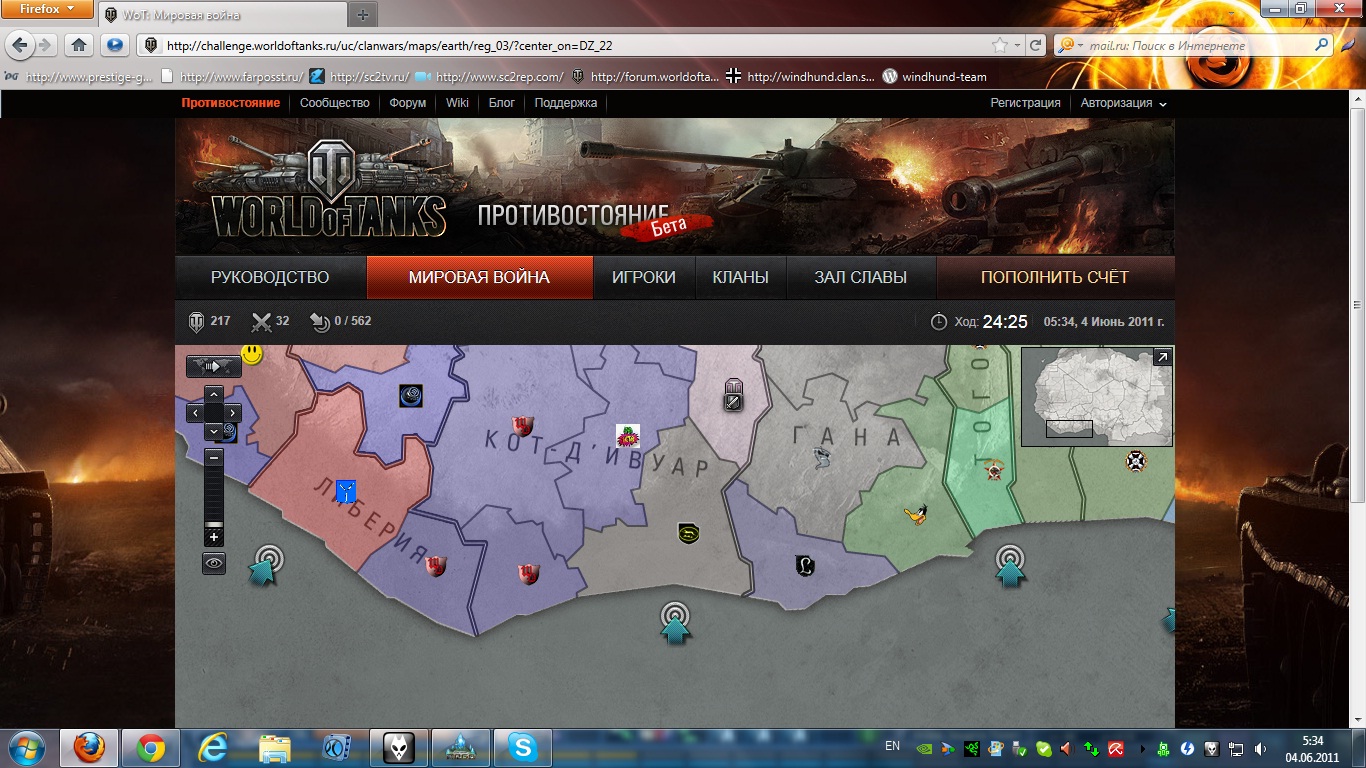Zoom out the map with minus button
The width and height of the screenshot is (1366, 768).
pyautogui.click(x=214, y=456)
